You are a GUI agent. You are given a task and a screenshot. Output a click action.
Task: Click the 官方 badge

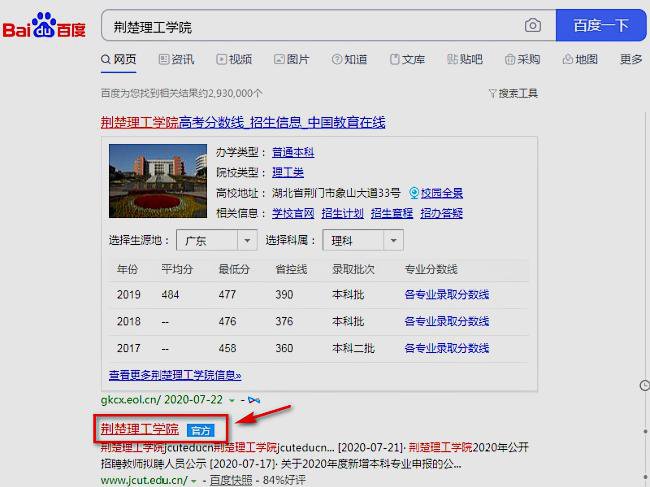(x=201, y=431)
